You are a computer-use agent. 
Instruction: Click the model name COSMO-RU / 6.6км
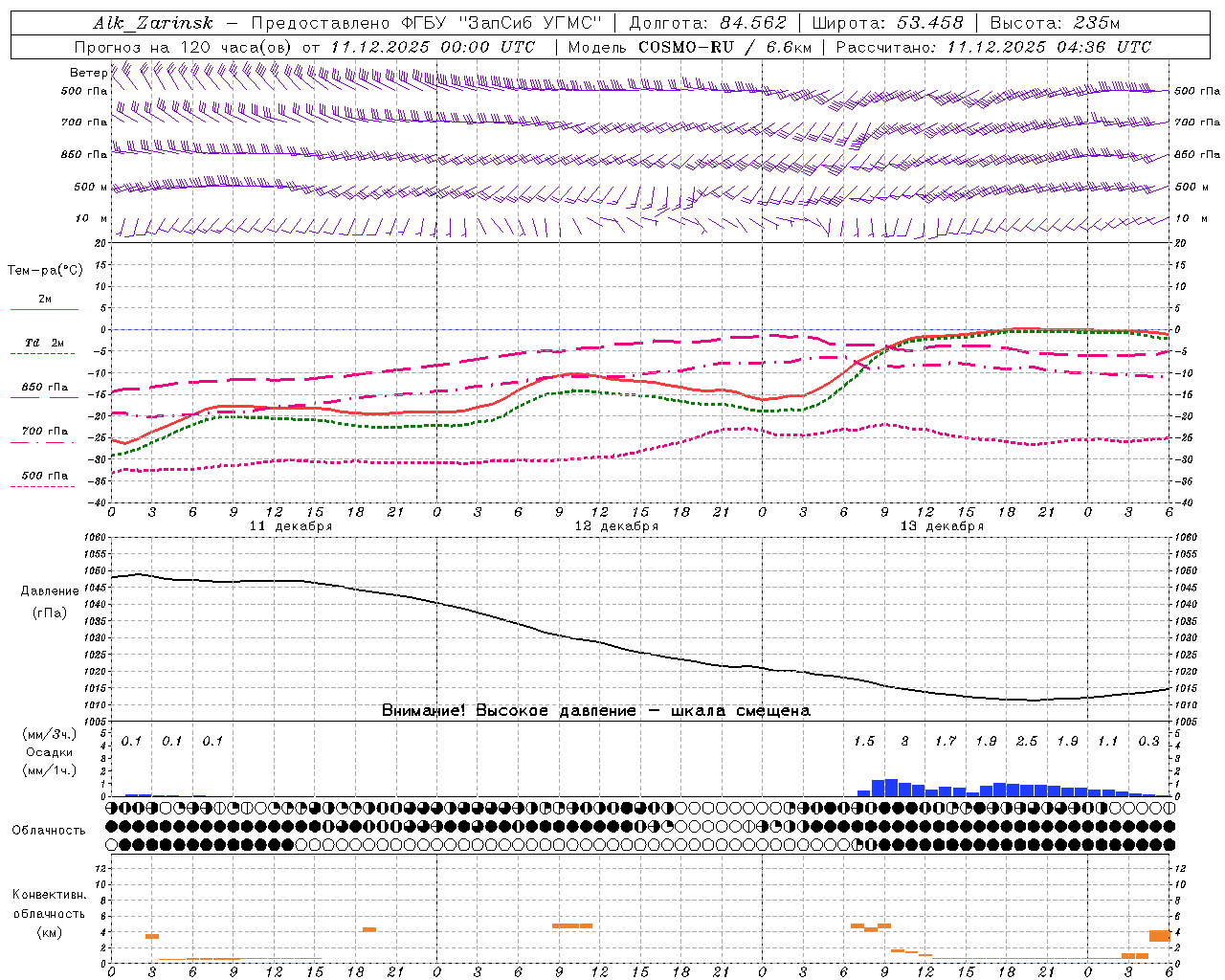tap(724, 47)
